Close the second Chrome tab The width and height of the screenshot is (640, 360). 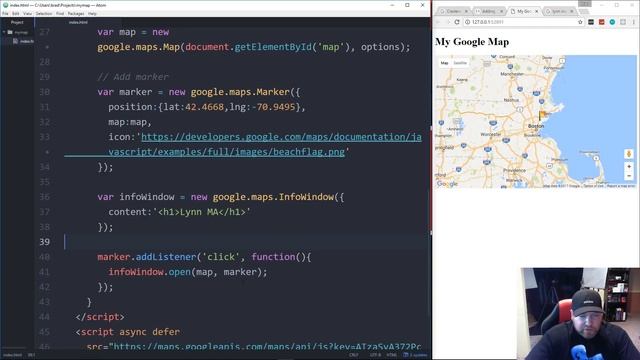click(502, 11)
